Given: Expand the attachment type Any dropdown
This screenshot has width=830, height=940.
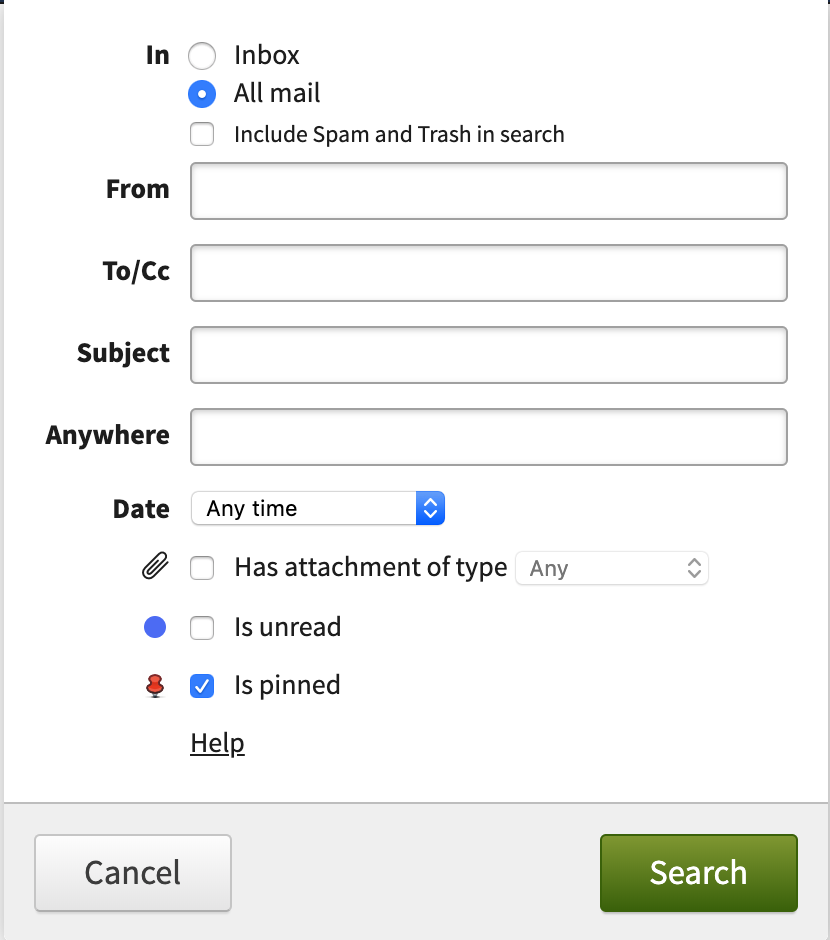Looking at the screenshot, I should (611, 569).
